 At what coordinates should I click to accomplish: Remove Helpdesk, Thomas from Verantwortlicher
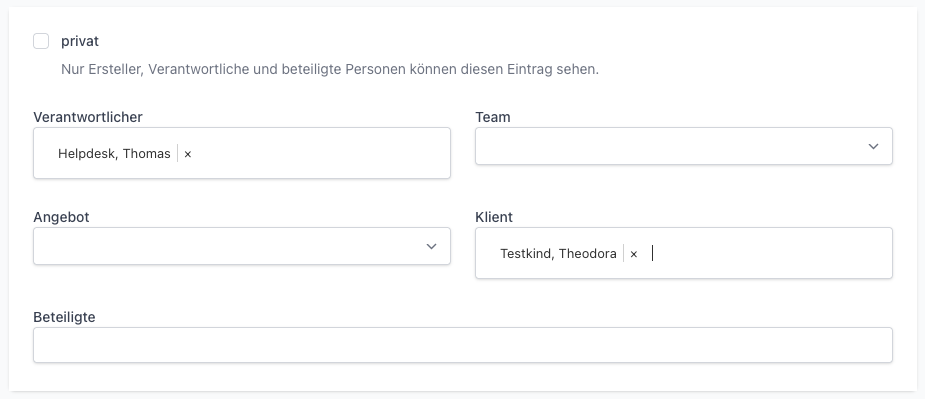pos(188,154)
